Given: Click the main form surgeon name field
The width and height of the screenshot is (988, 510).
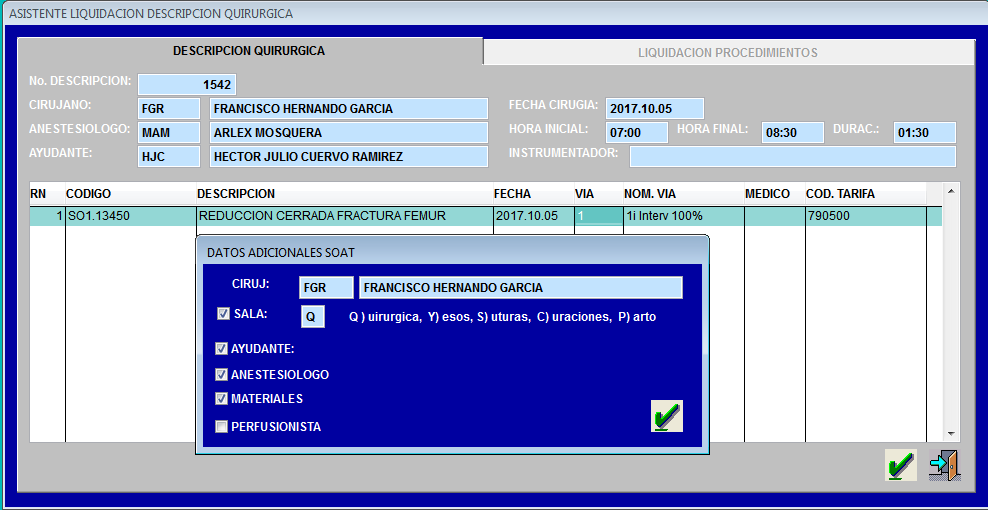Looking at the screenshot, I should click(x=348, y=108).
